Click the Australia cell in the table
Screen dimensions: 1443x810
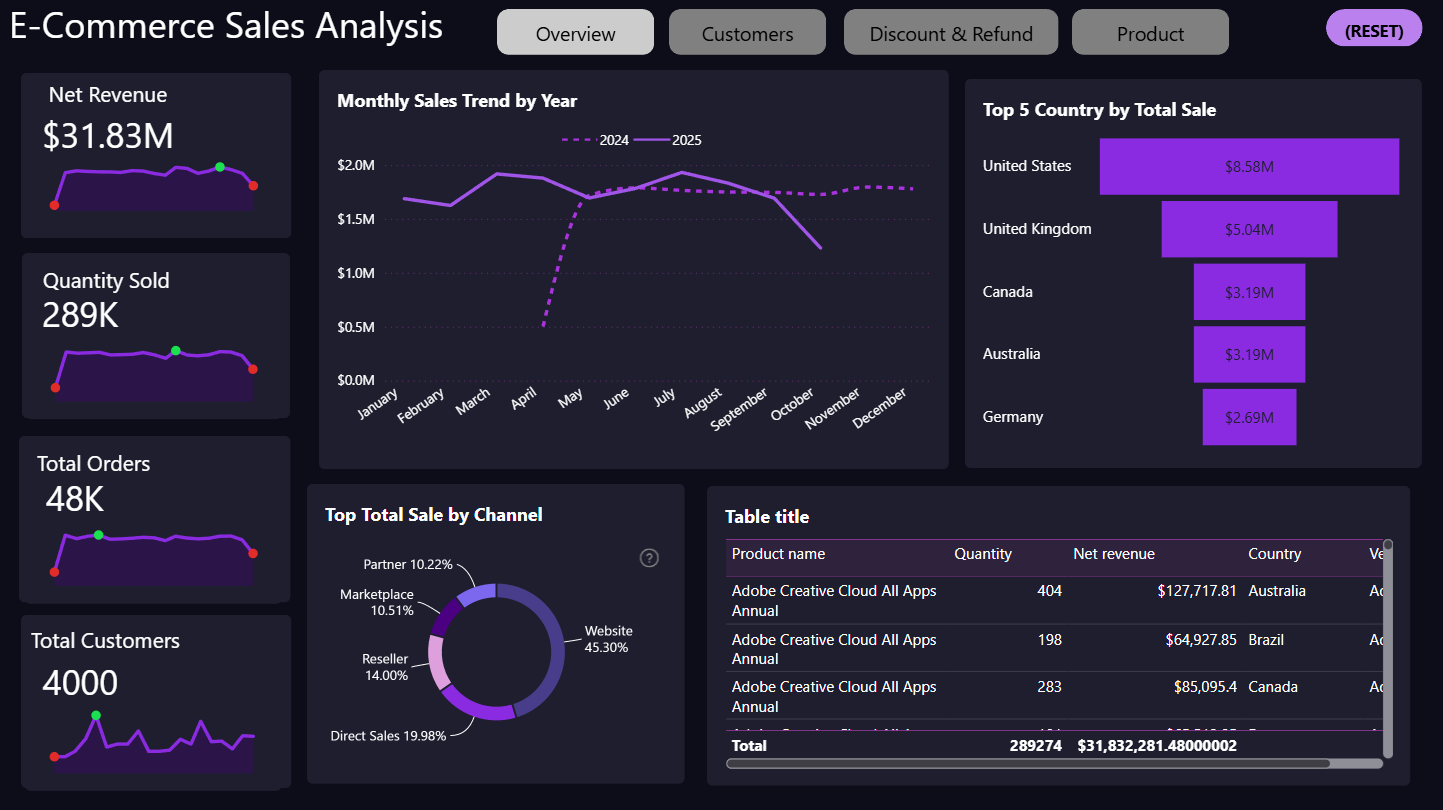point(1277,591)
